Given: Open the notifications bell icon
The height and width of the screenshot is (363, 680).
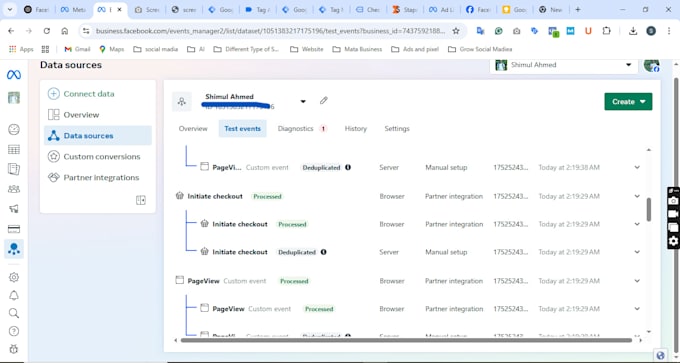Looking at the screenshot, I should [14, 295].
